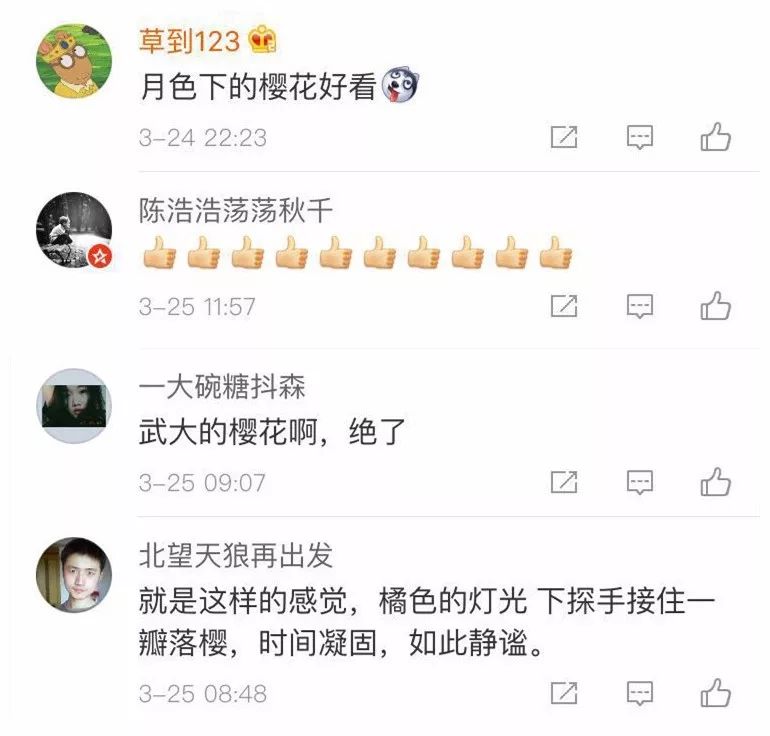View 草到123's cartoon avatar
The height and width of the screenshot is (736, 770).
pyautogui.click(x=74, y=61)
